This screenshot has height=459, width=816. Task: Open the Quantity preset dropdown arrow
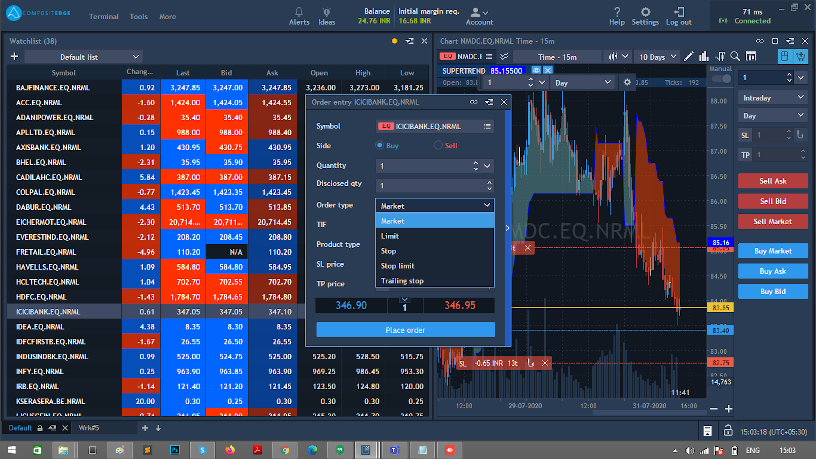(487, 166)
